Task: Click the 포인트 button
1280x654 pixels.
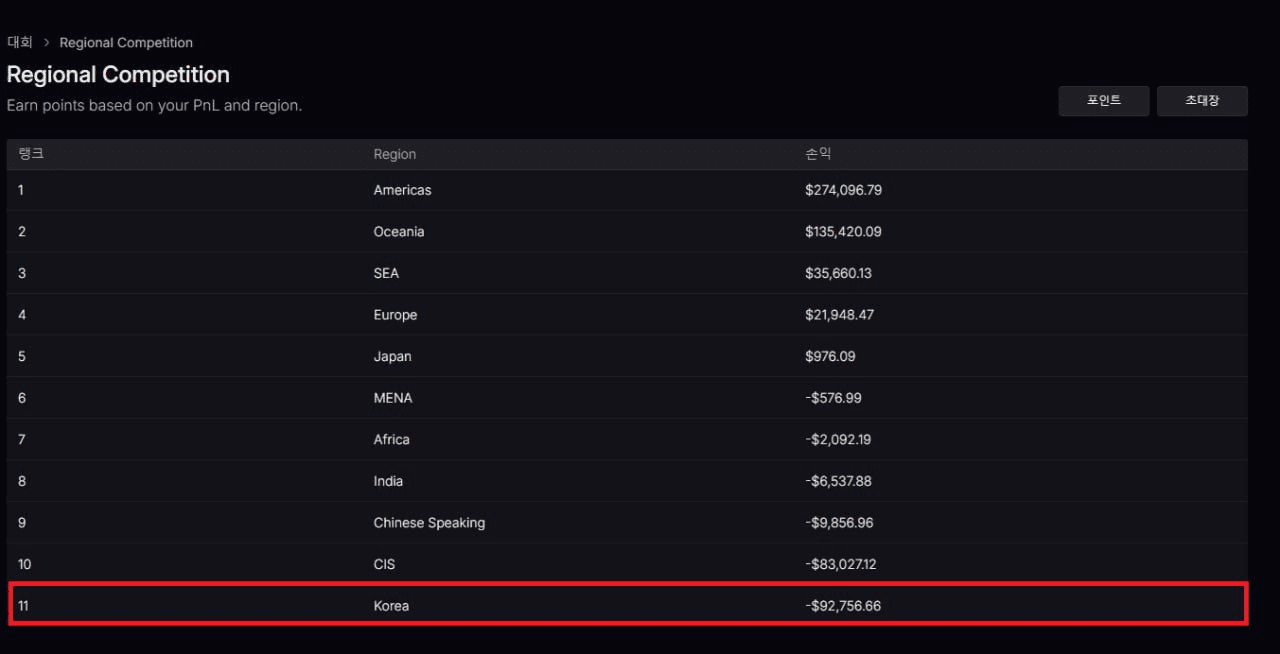Action: coord(1103,101)
